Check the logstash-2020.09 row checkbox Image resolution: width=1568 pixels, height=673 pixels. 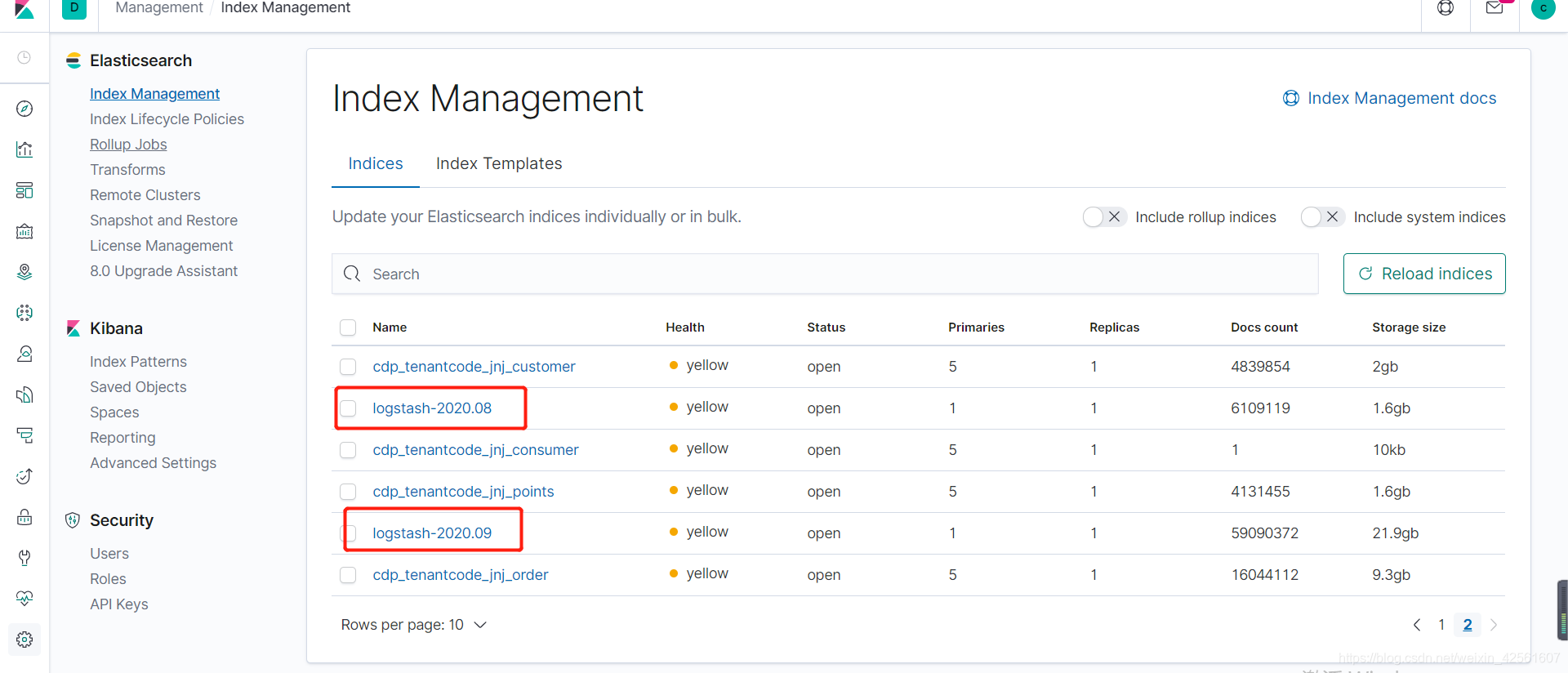click(x=348, y=533)
